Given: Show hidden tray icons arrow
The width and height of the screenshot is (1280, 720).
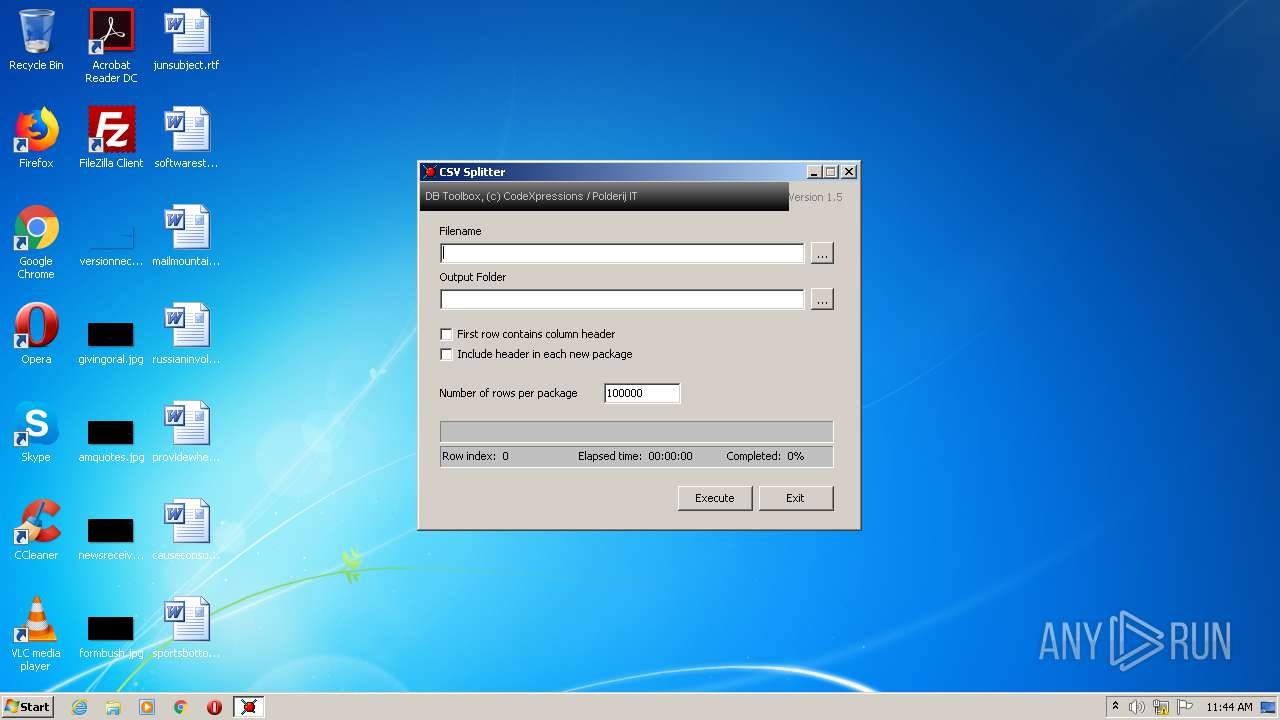Looking at the screenshot, I should [1115, 707].
